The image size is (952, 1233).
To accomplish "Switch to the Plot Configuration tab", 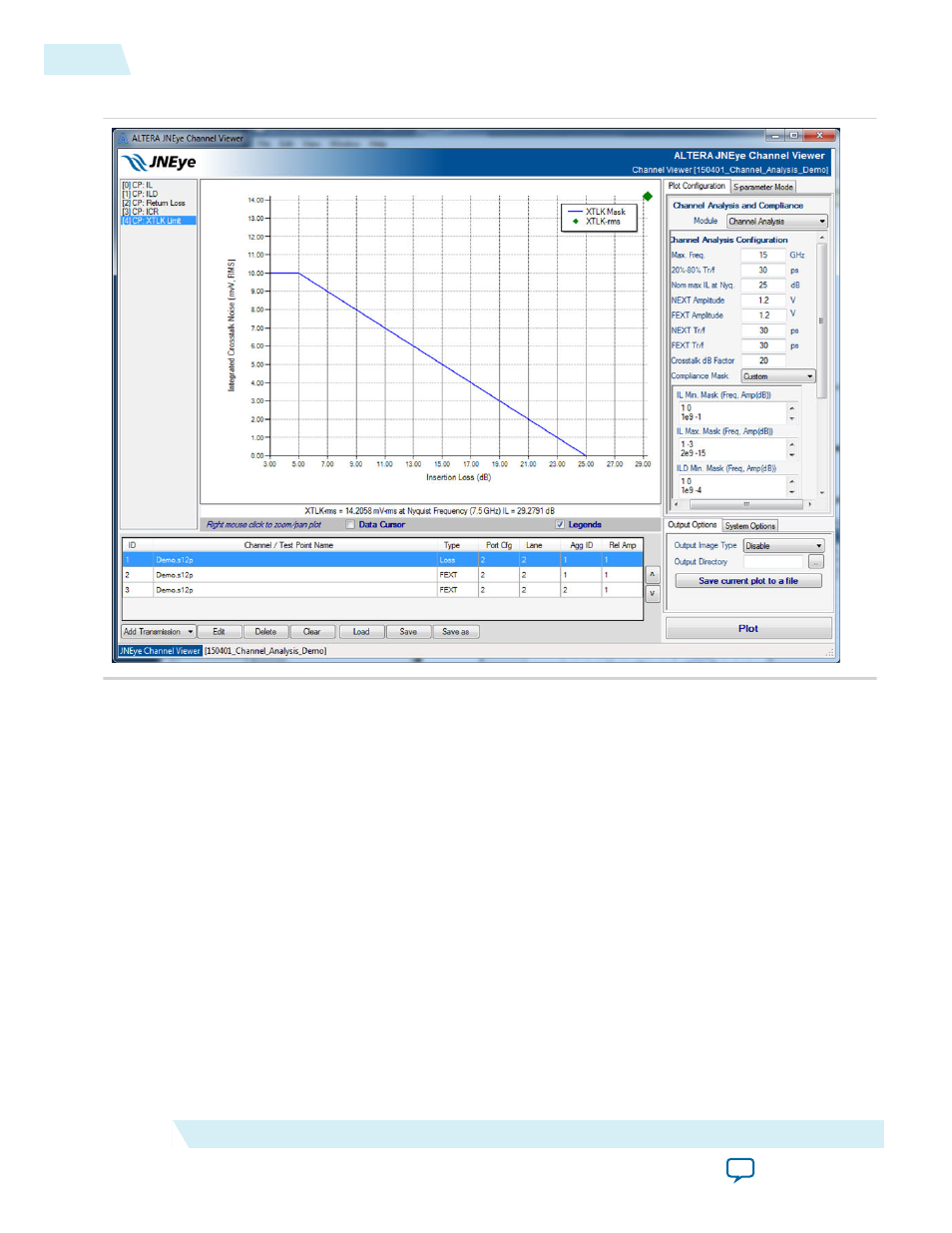I will [697, 187].
